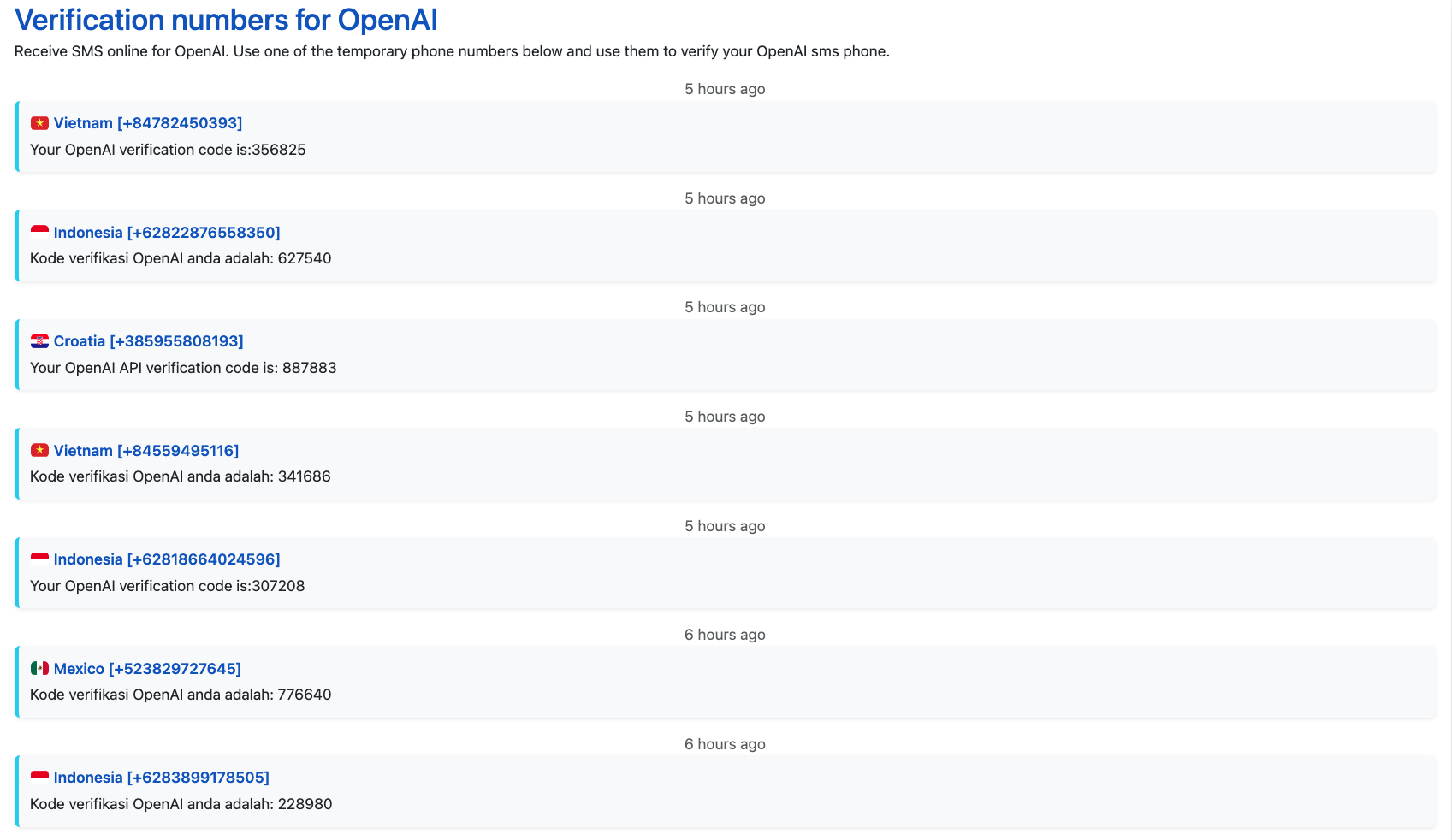Click the Mexico flag icon

[39, 668]
